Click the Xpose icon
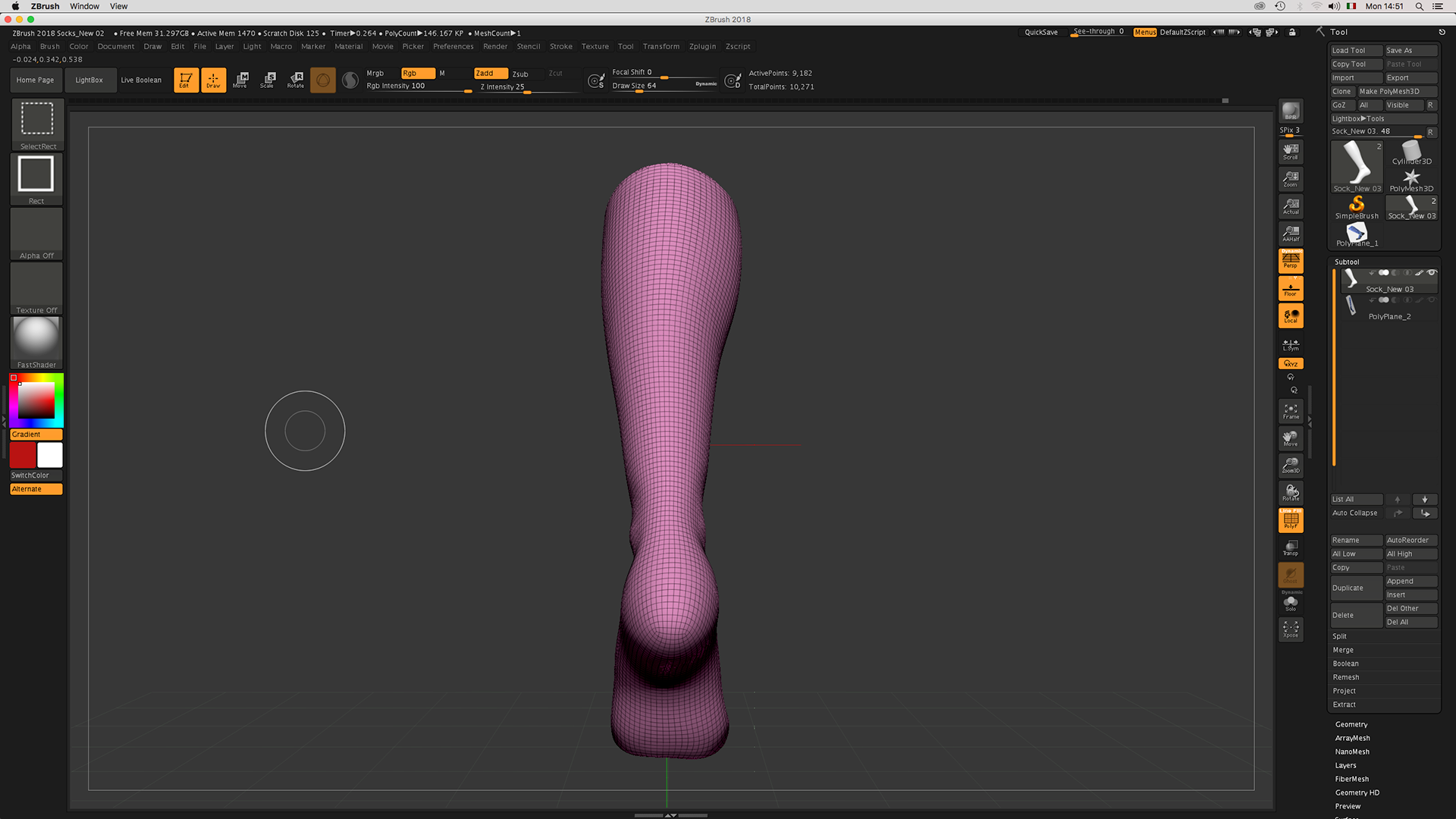The image size is (1456, 819). [x=1291, y=629]
